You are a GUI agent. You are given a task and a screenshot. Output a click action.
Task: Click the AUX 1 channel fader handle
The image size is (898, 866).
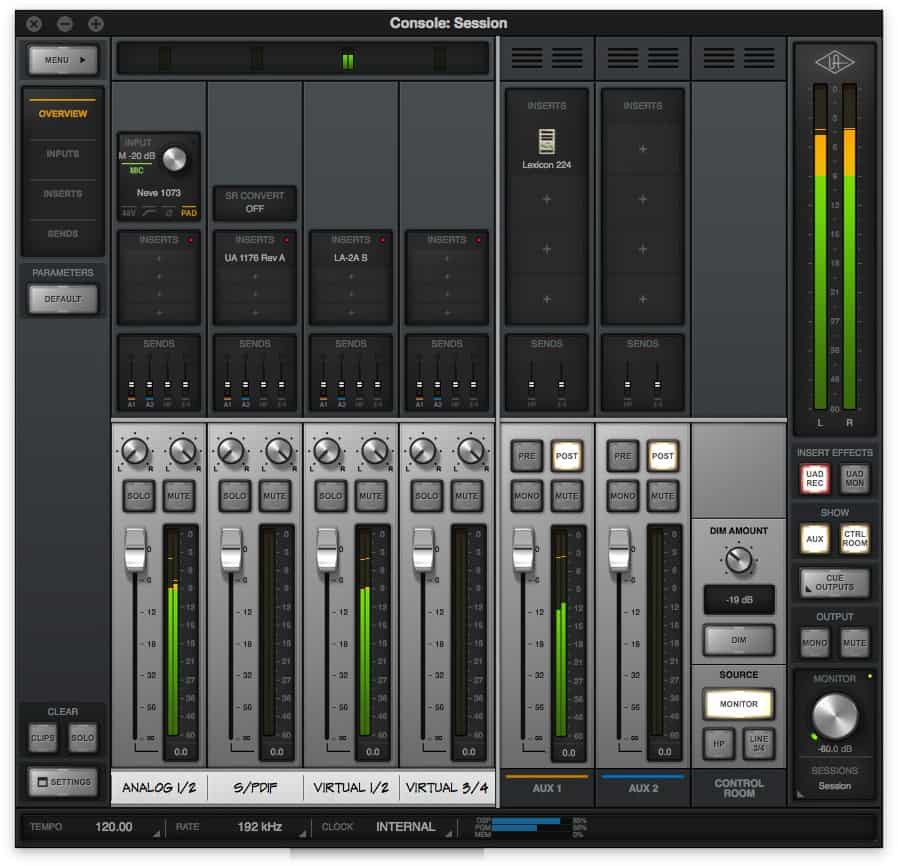pyautogui.click(x=522, y=551)
